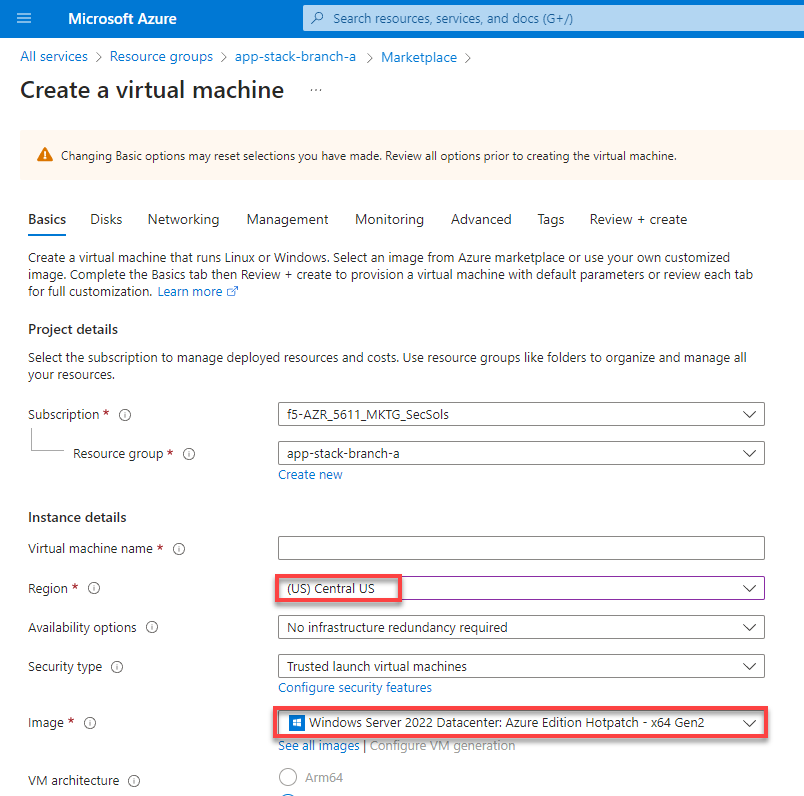Open app-stack-branch-a breadcrumb link

295,56
